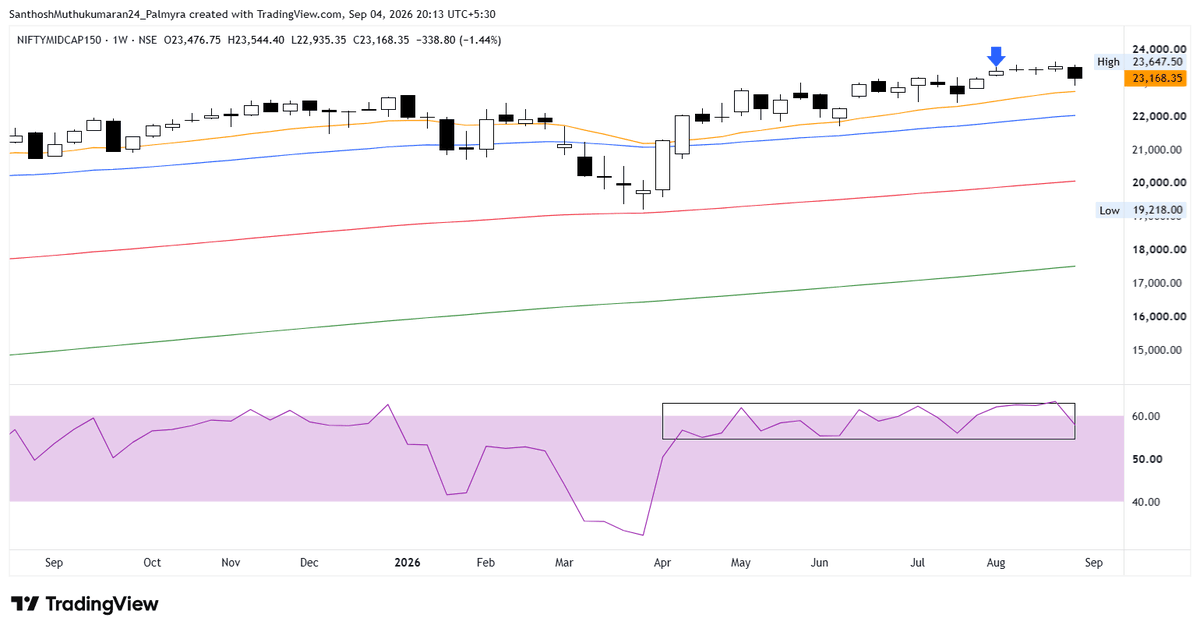Click the 17,000.00 price axis label
The image size is (1200, 632).
coord(1158,283)
